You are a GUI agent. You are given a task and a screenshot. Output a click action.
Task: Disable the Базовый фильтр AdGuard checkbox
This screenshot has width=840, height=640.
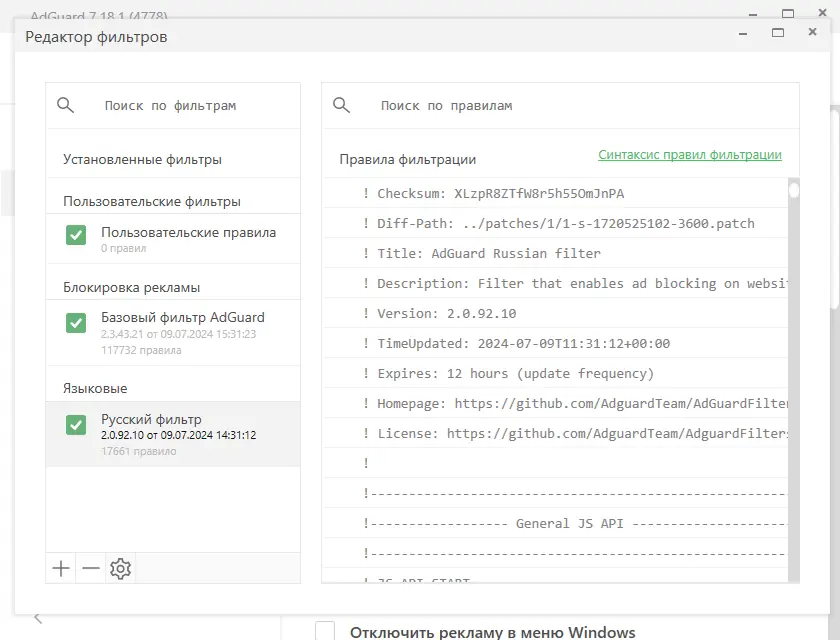point(76,323)
